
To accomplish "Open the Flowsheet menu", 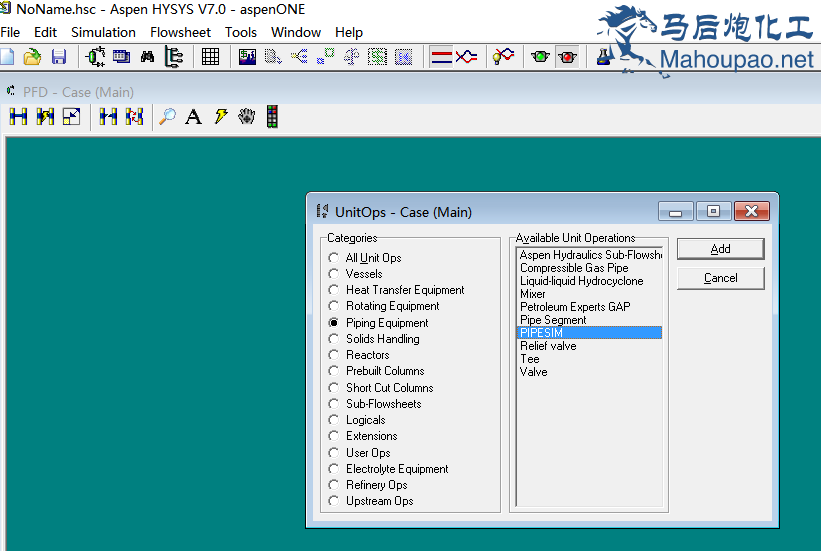I will pyautogui.click(x=180, y=32).
